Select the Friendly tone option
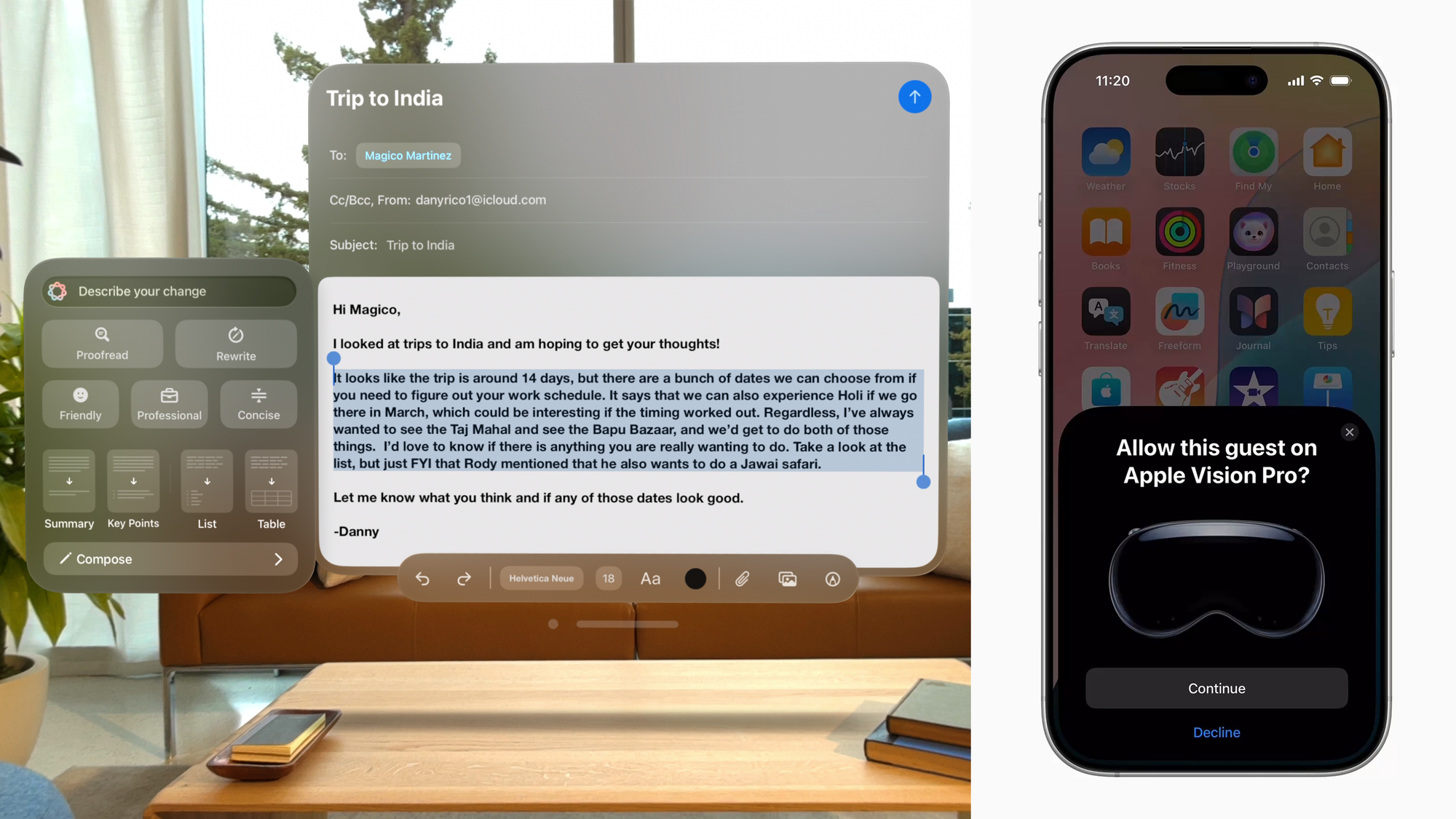1456x819 pixels. (x=81, y=403)
